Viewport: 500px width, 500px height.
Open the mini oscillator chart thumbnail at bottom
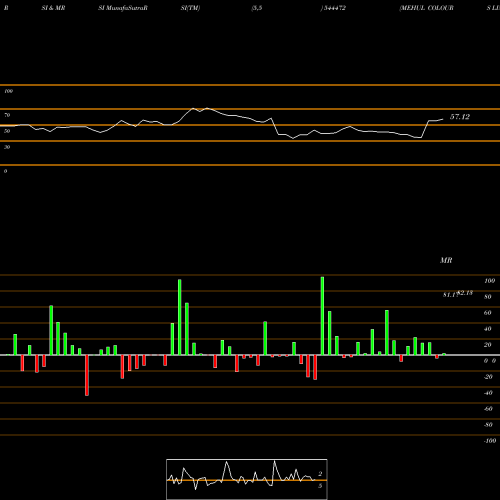pos(247,479)
